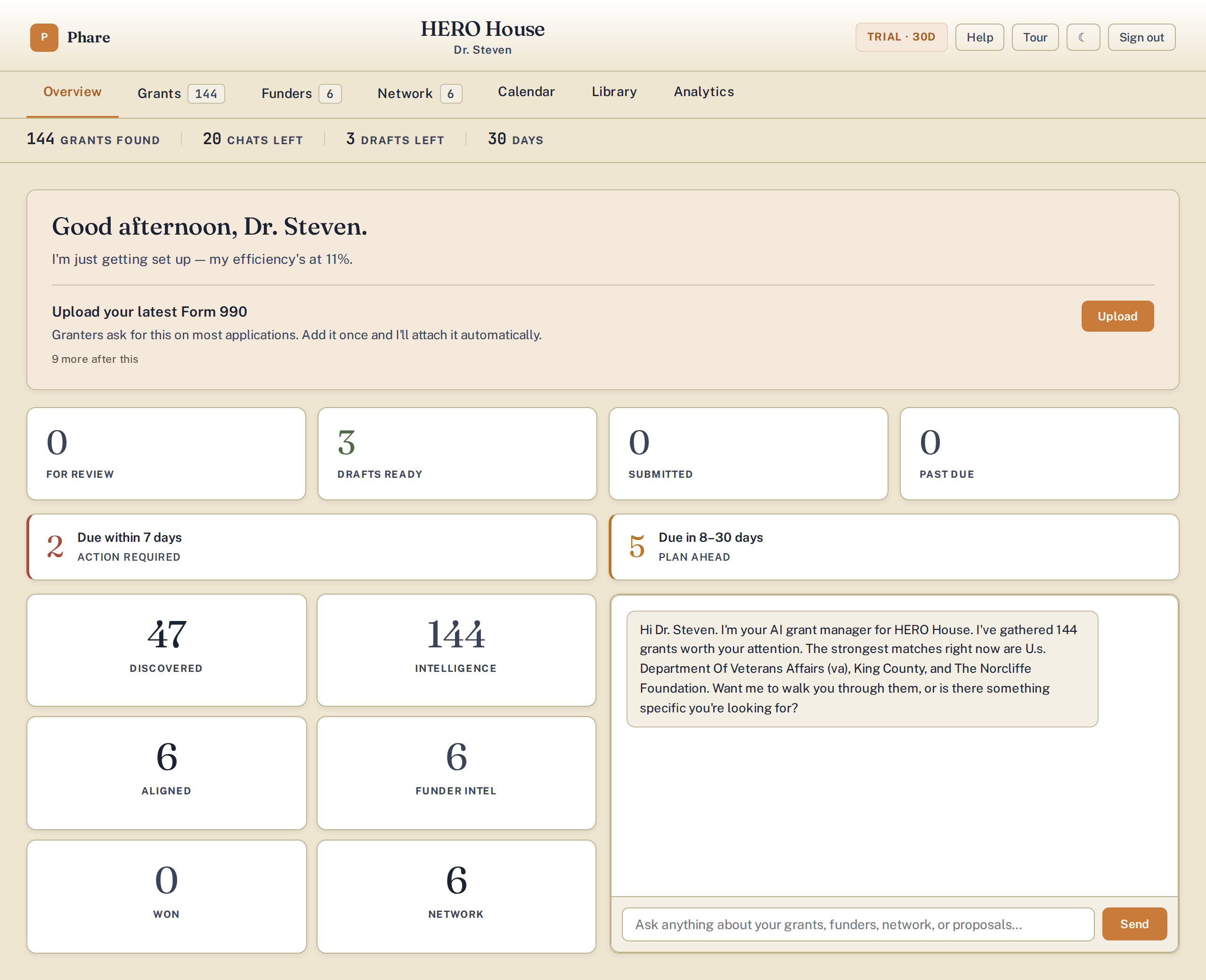The height and width of the screenshot is (980, 1206).
Task: Open the Drafts Ready card
Action: point(457,453)
